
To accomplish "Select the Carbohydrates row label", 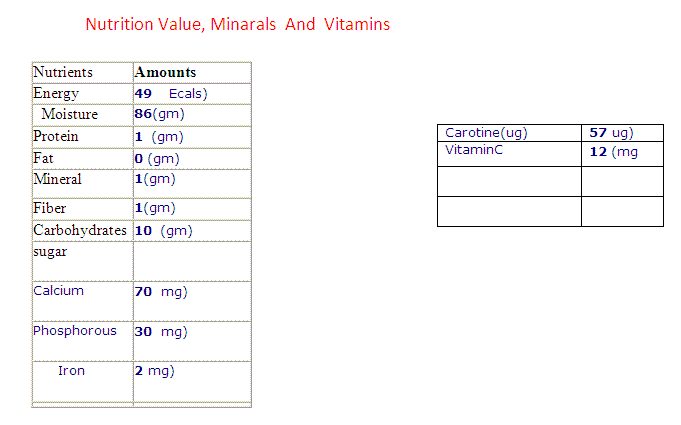I will click(80, 230).
